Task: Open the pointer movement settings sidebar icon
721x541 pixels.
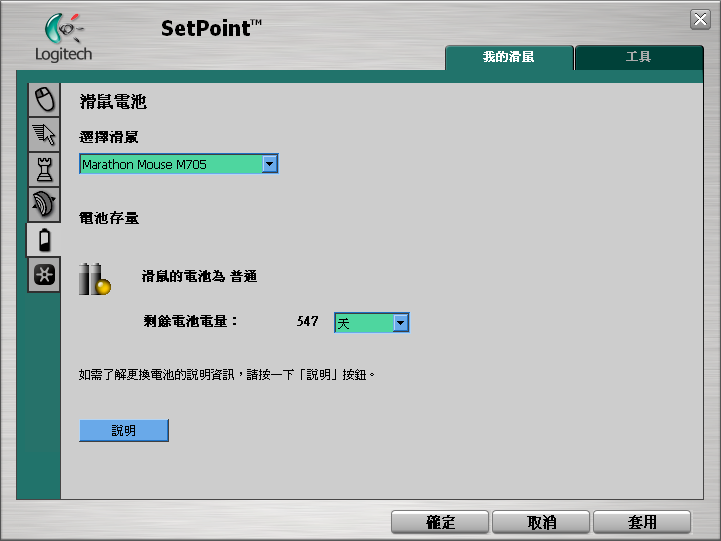Action: pyautogui.click(x=44, y=134)
